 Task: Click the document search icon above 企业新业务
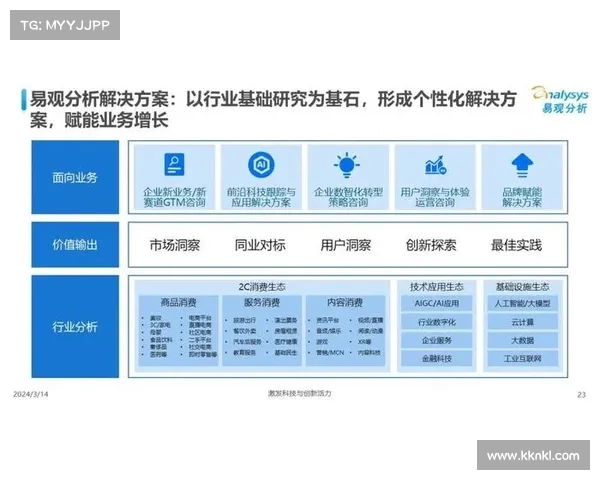[x=174, y=164]
